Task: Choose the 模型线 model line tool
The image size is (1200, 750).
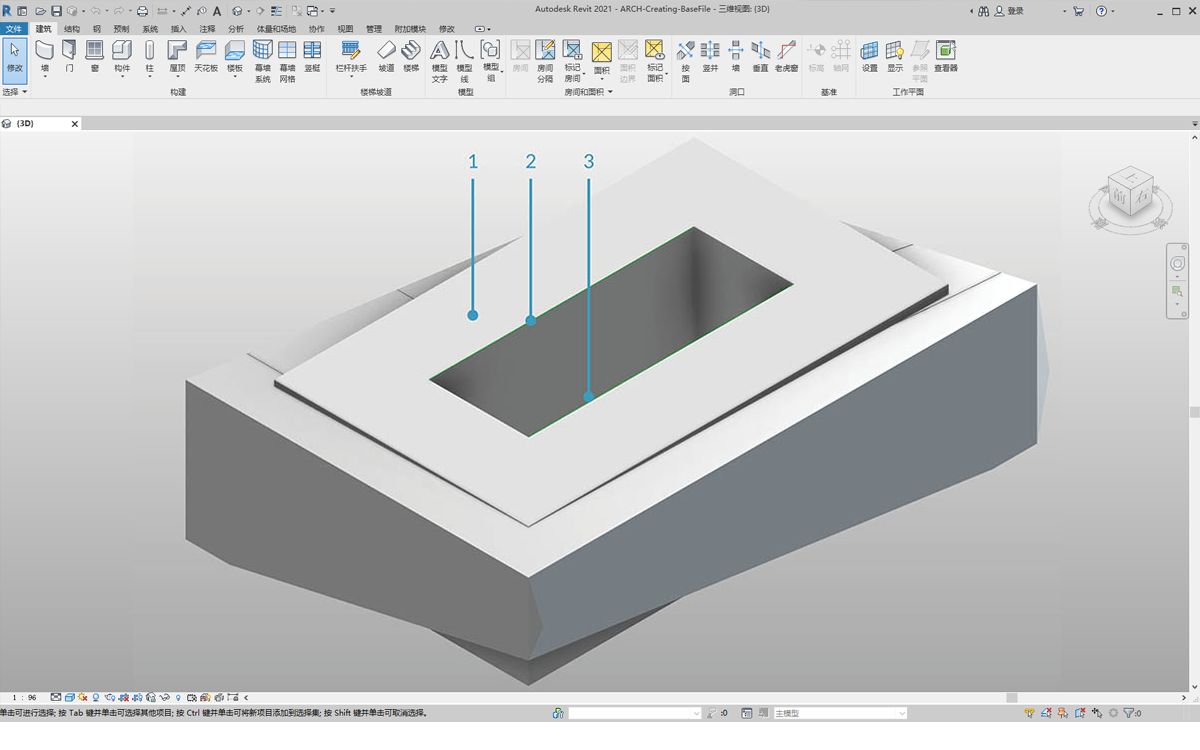Action: tap(465, 61)
